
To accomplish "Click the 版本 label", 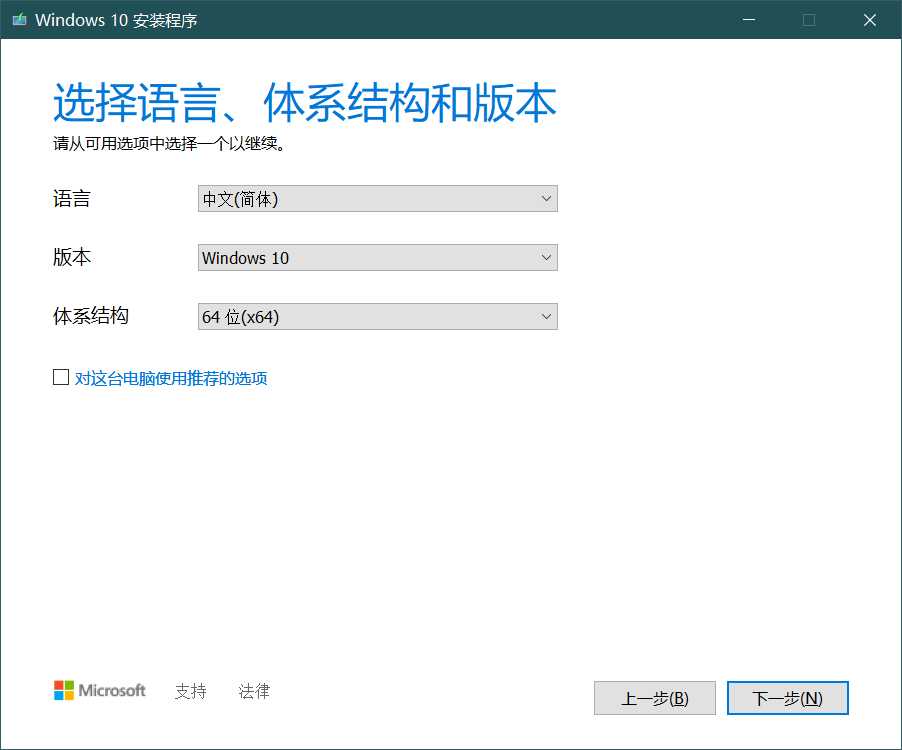I will (72, 257).
